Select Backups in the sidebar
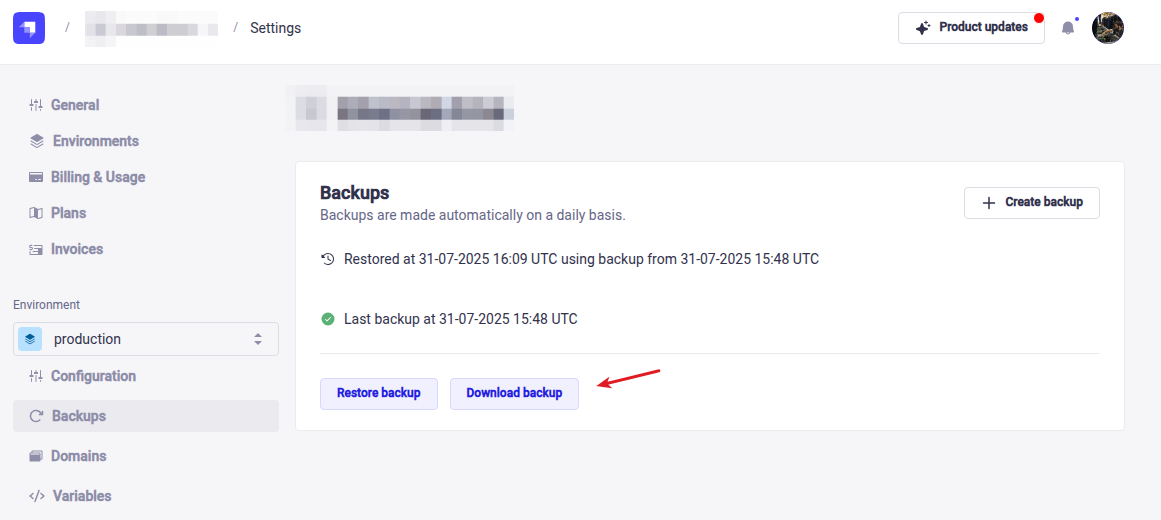The width and height of the screenshot is (1161, 520). tap(78, 416)
